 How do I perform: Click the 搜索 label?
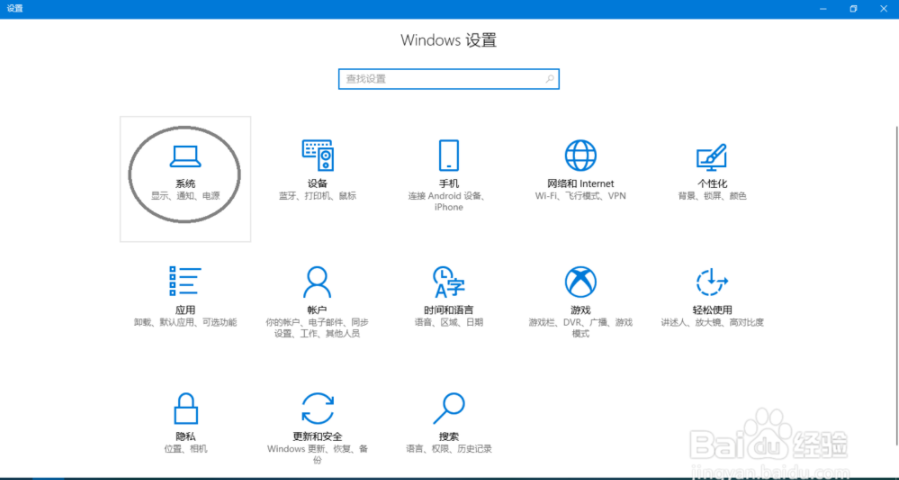(448, 436)
